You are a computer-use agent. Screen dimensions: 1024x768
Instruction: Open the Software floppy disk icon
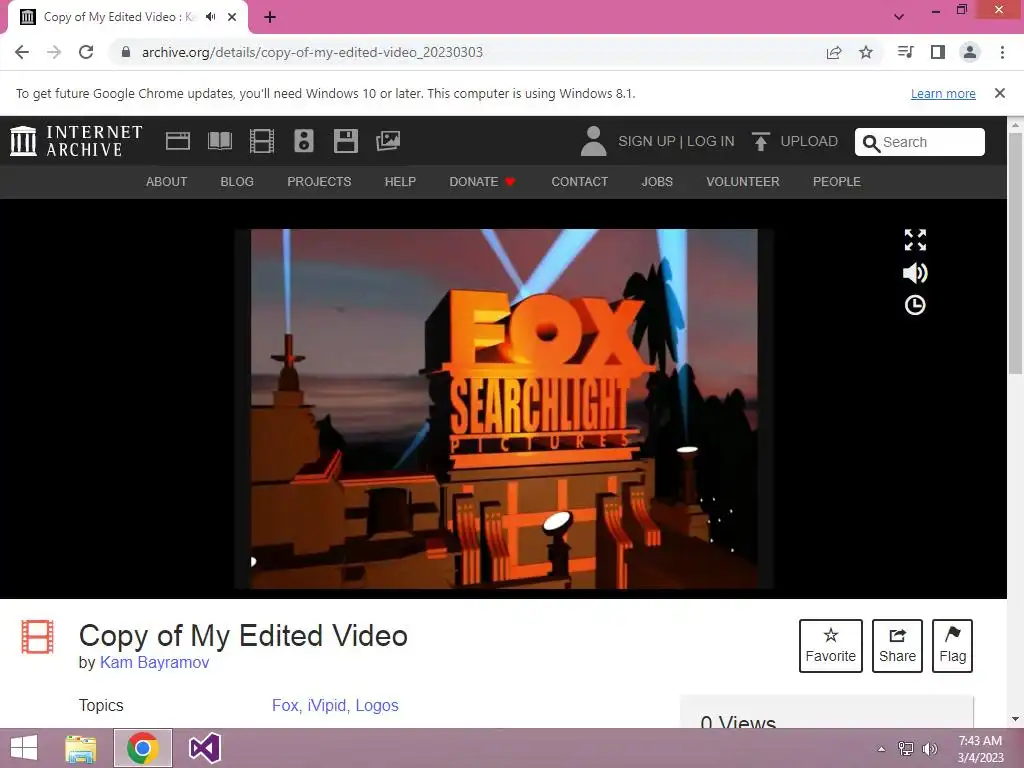pos(345,141)
